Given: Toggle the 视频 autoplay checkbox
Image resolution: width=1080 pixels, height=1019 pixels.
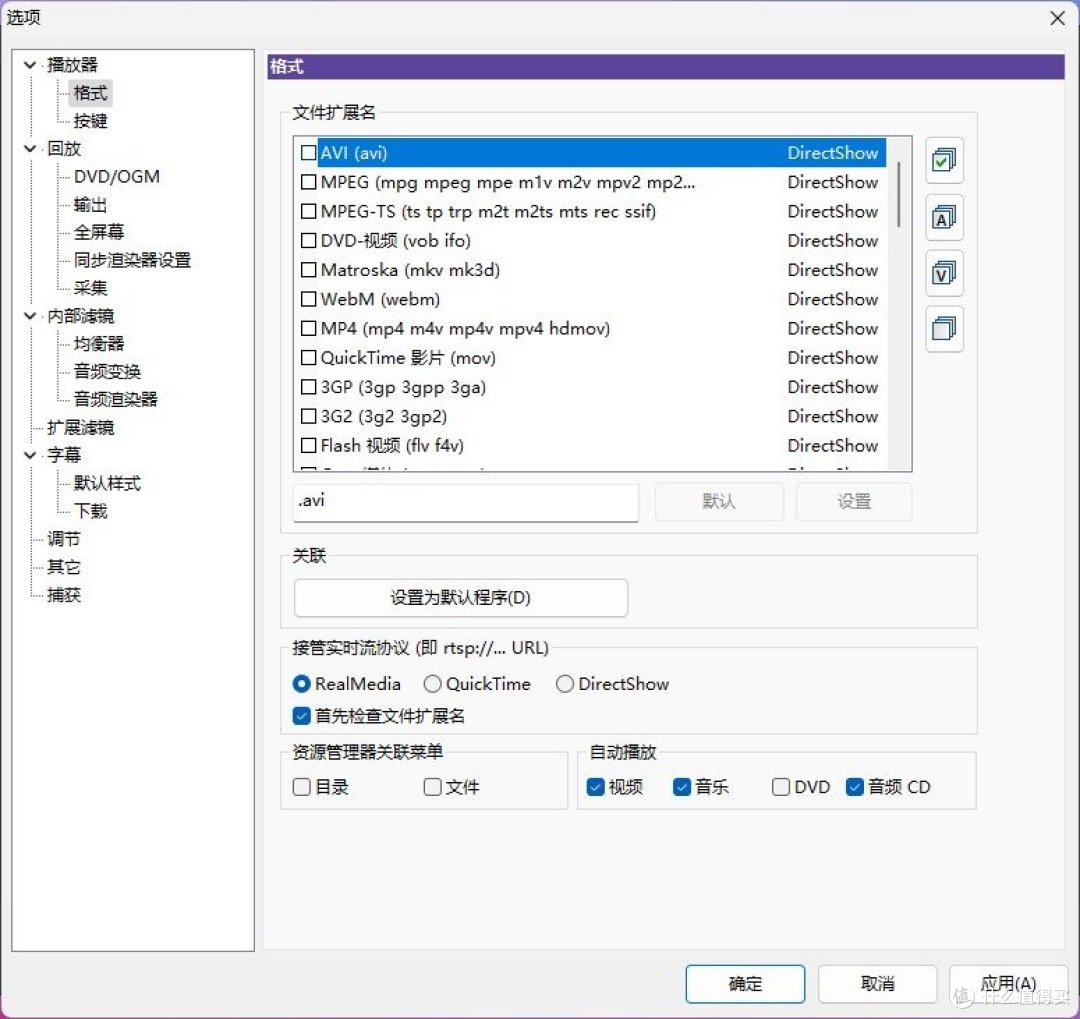Looking at the screenshot, I should (596, 787).
